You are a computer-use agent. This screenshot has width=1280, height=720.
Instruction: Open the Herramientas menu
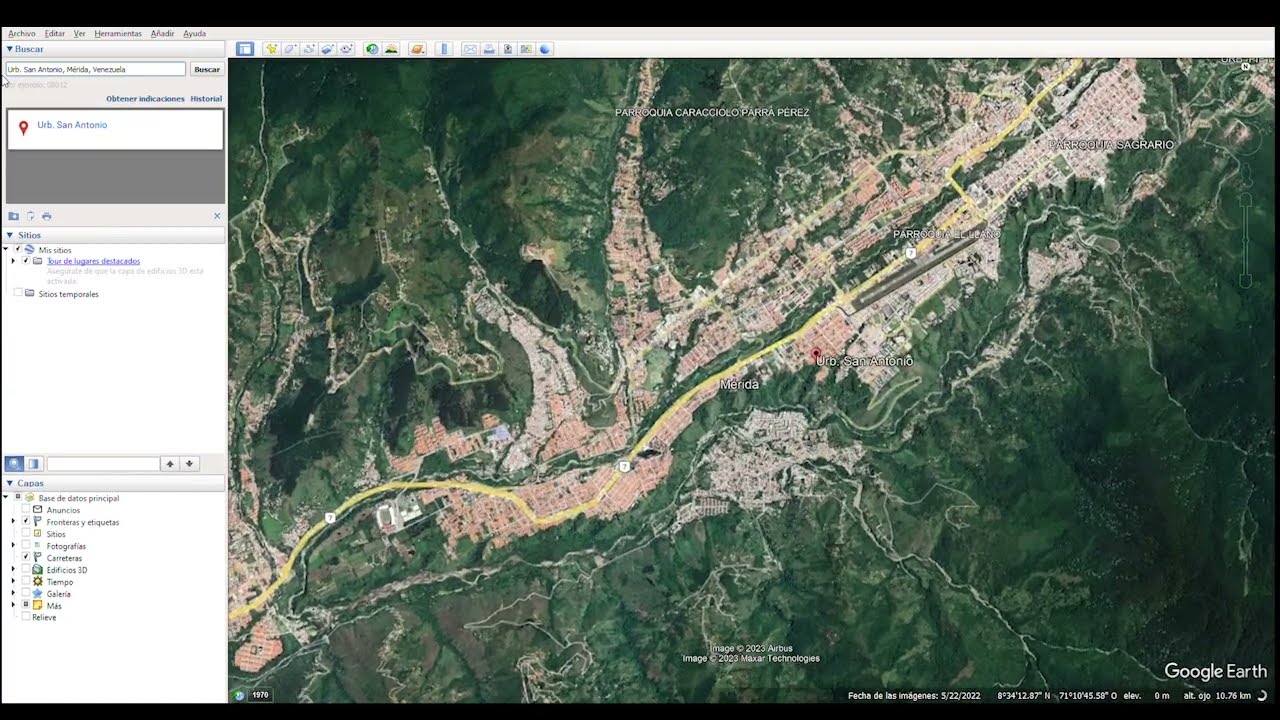(118, 33)
